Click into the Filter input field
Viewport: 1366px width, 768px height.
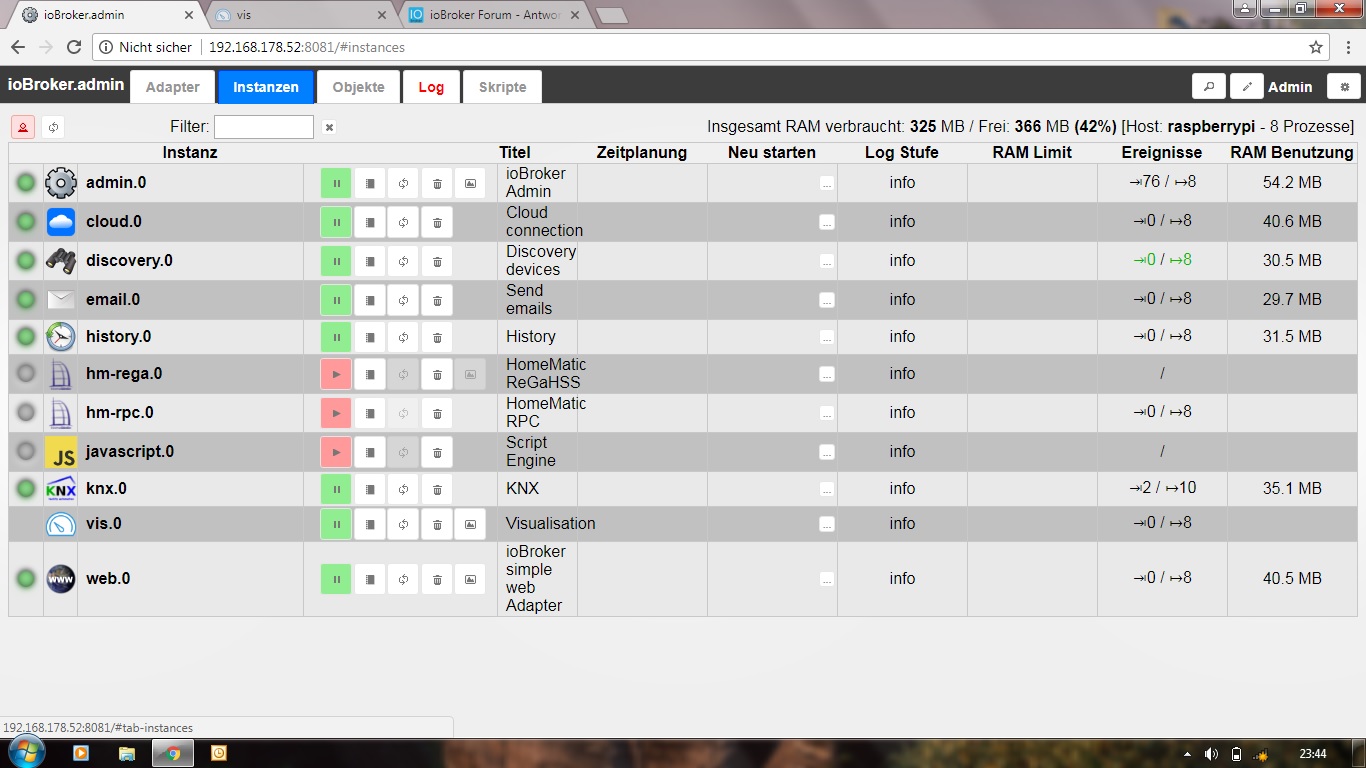(264, 127)
